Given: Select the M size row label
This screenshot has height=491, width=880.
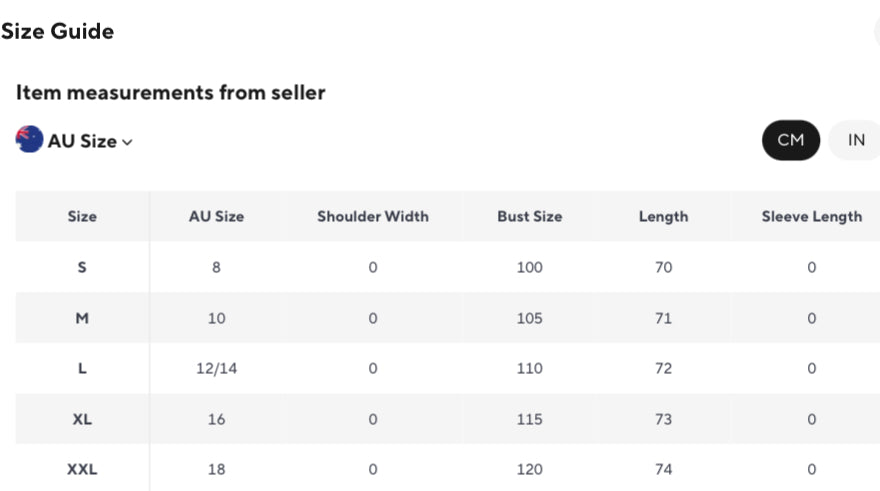Looking at the screenshot, I should click(82, 318).
